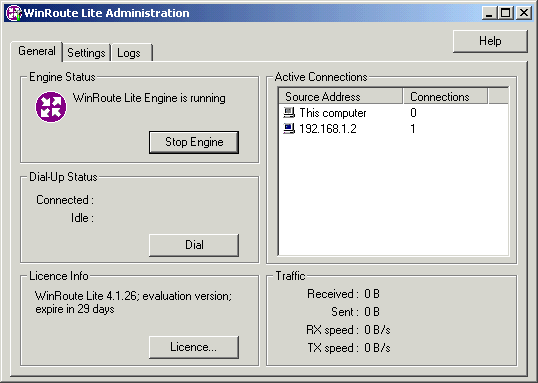Maximize the WinRoute Lite Administration window
Image resolution: width=538 pixels, height=383 pixels.
click(x=505, y=13)
